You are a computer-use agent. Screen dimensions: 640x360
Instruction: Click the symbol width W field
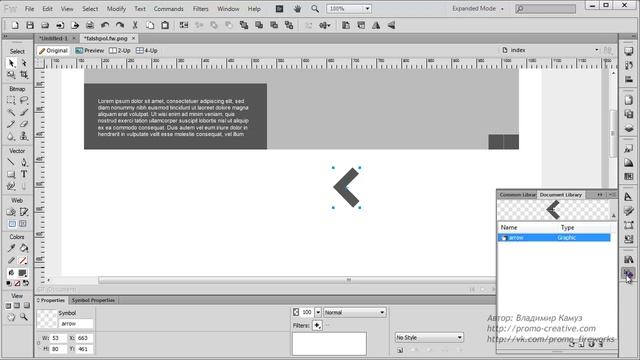58,338
